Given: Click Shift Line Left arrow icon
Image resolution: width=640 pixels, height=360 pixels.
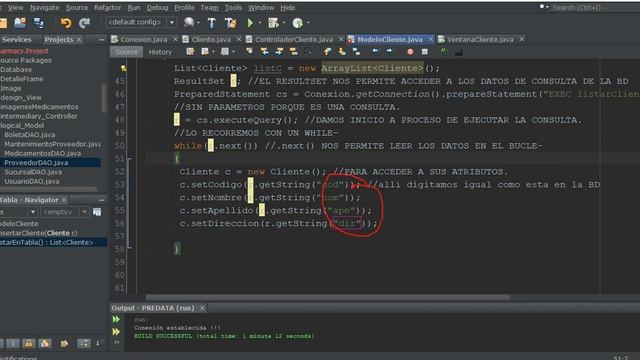Looking at the screenshot, I should tap(375, 51).
